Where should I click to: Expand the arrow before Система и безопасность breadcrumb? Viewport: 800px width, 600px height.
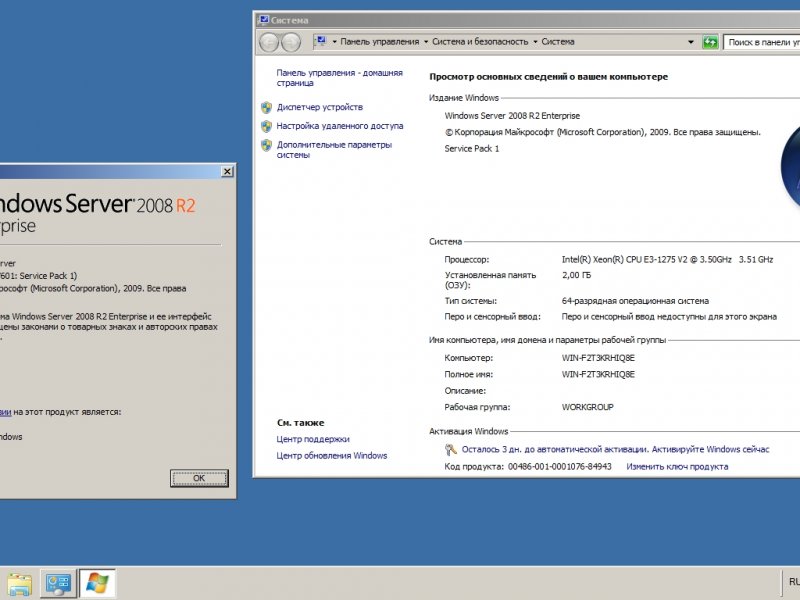426,42
